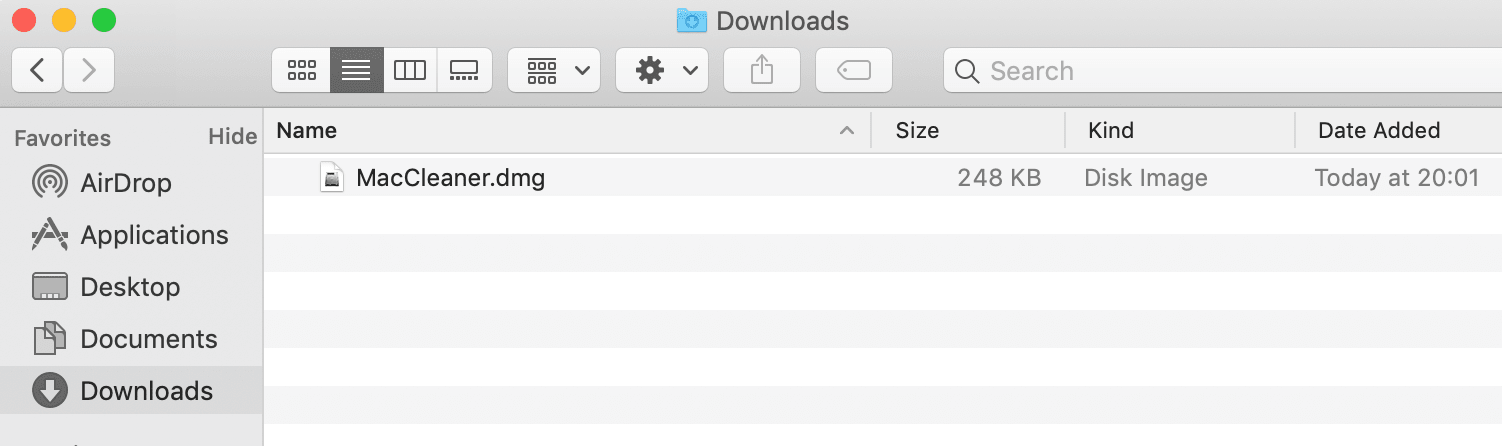Screen dimensions: 1502x446
Task: Click the Share toolbar button
Action: point(762,70)
